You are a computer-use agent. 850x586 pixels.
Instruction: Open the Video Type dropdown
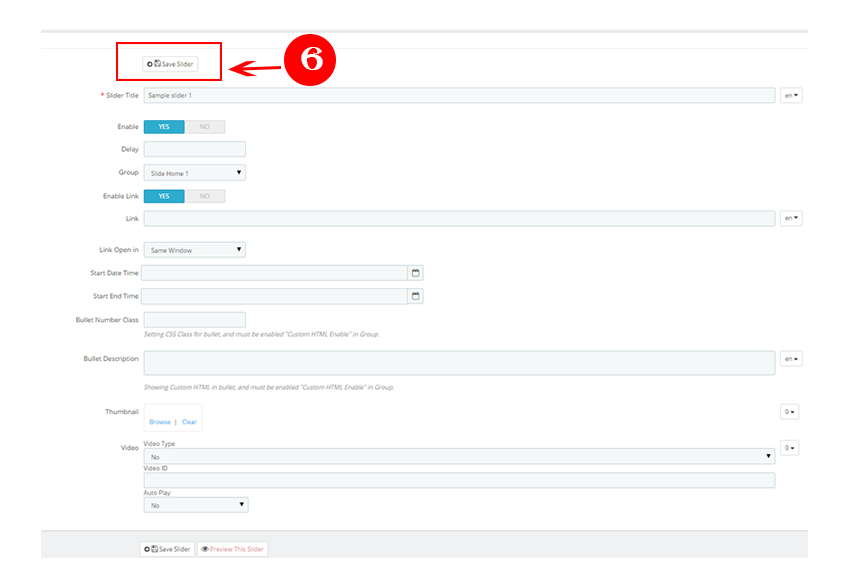coord(459,457)
